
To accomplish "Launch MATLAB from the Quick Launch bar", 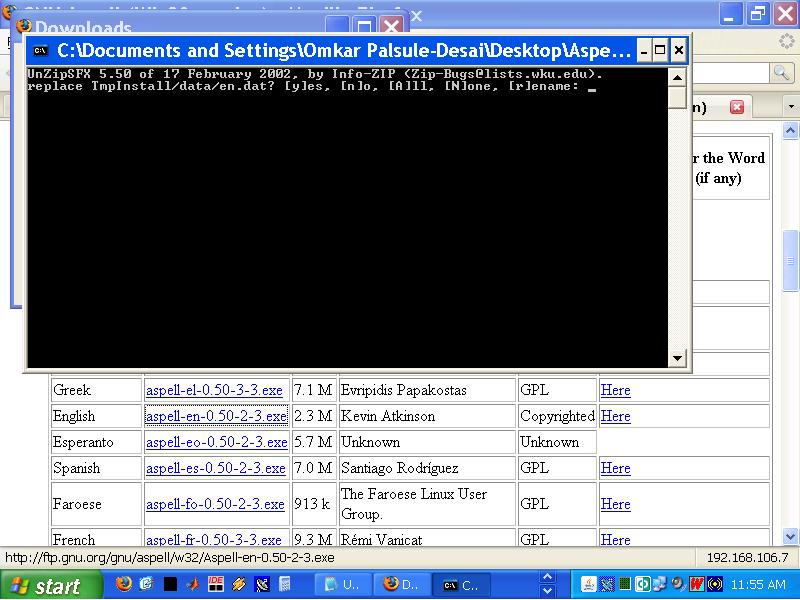I will tap(193, 584).
